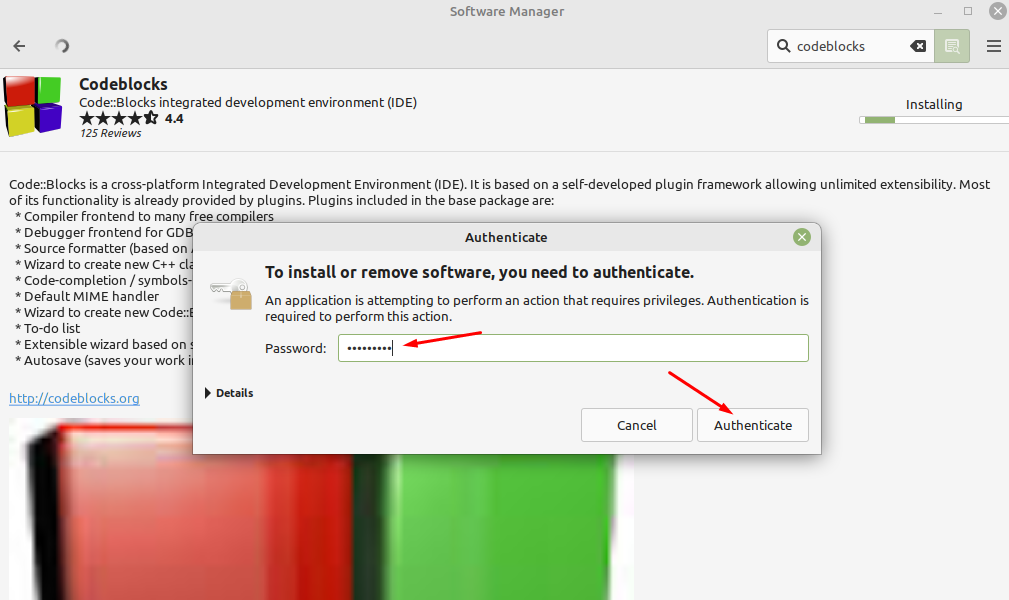Click the 'Compiler frontend to many free compilers' line

point(144,216)
